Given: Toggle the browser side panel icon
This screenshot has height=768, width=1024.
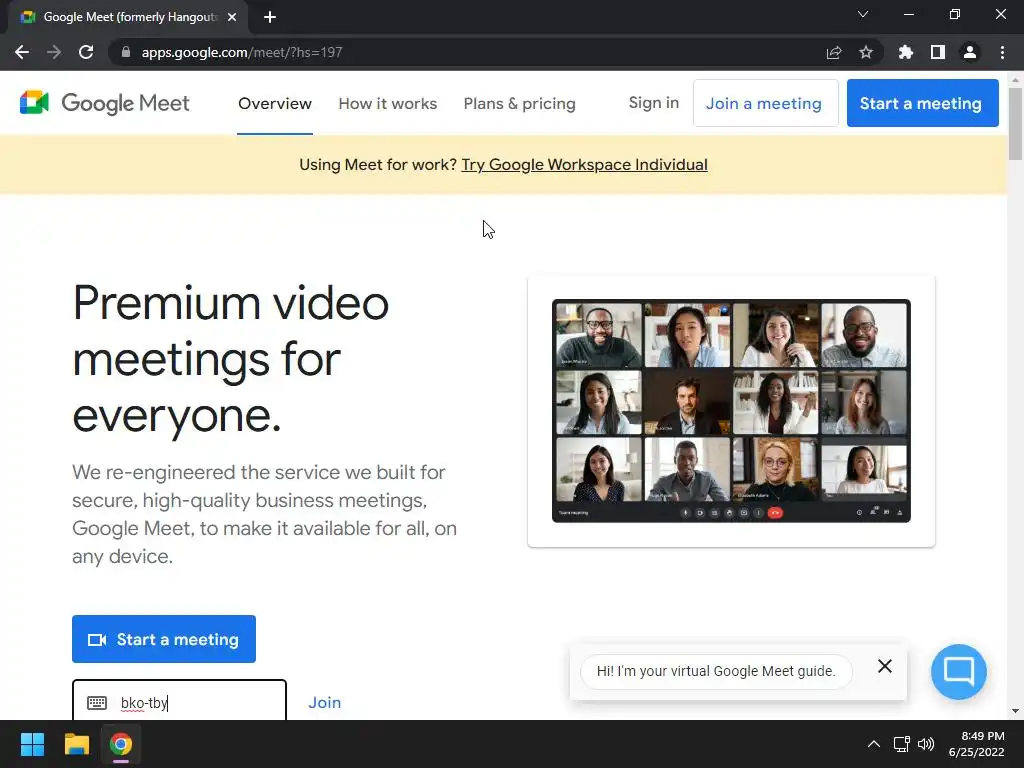Looking at the screenshot, I should pyautogui.click(x=938, y=52).
